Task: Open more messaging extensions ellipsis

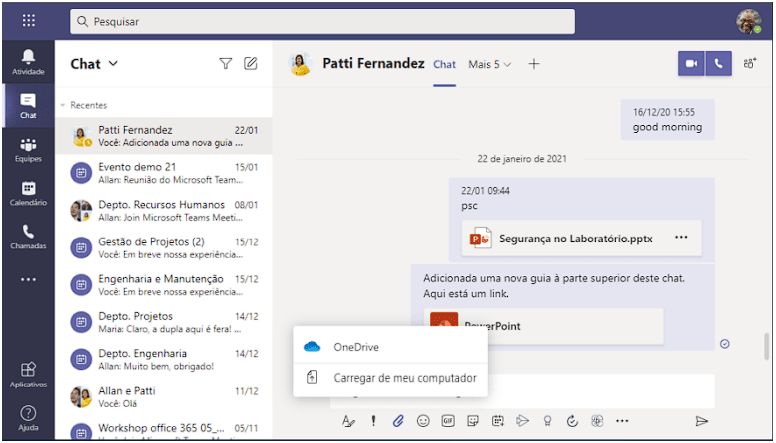Action: [622, 421]
